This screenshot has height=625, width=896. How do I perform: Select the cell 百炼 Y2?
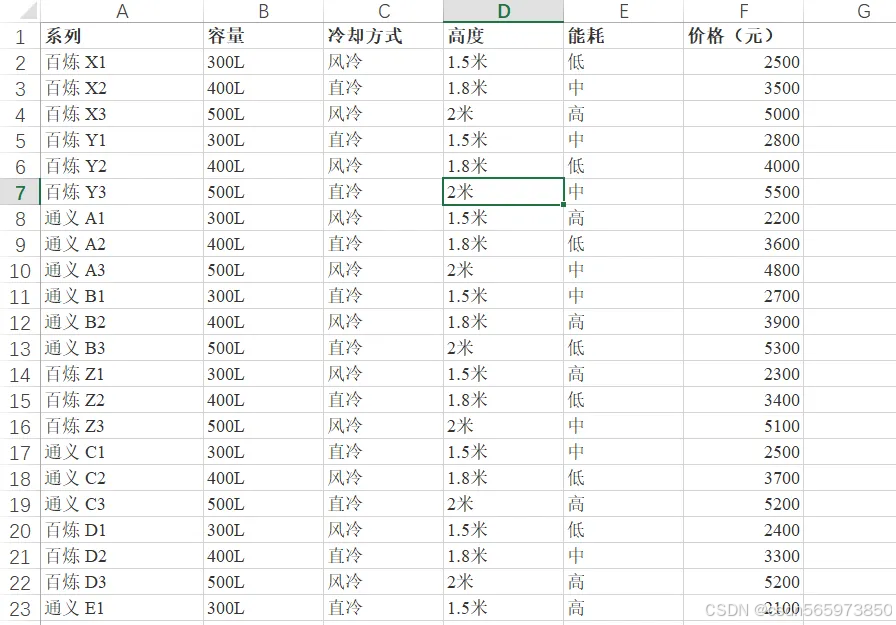point(122,166)
